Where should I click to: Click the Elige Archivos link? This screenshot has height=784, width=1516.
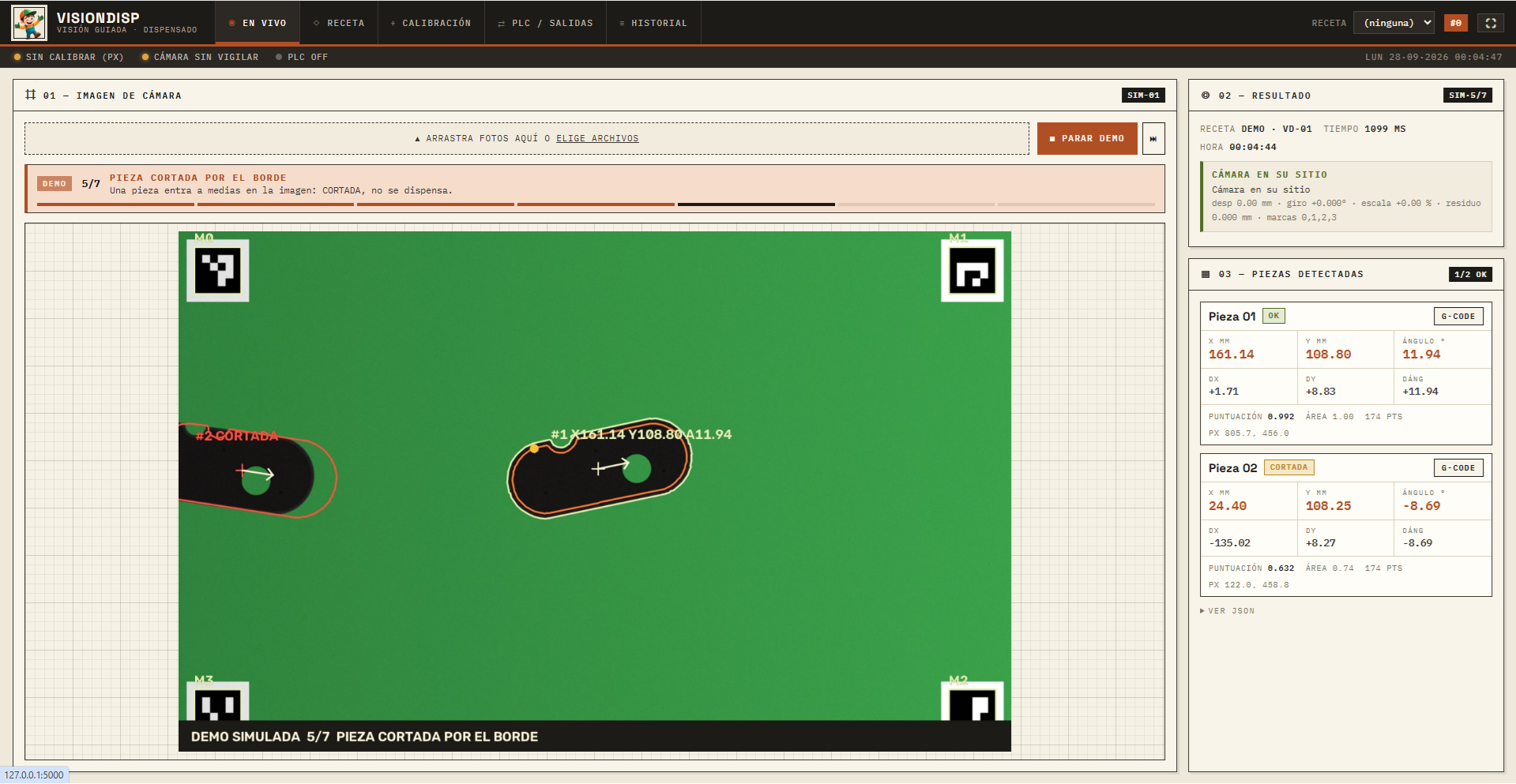[597, 138]
